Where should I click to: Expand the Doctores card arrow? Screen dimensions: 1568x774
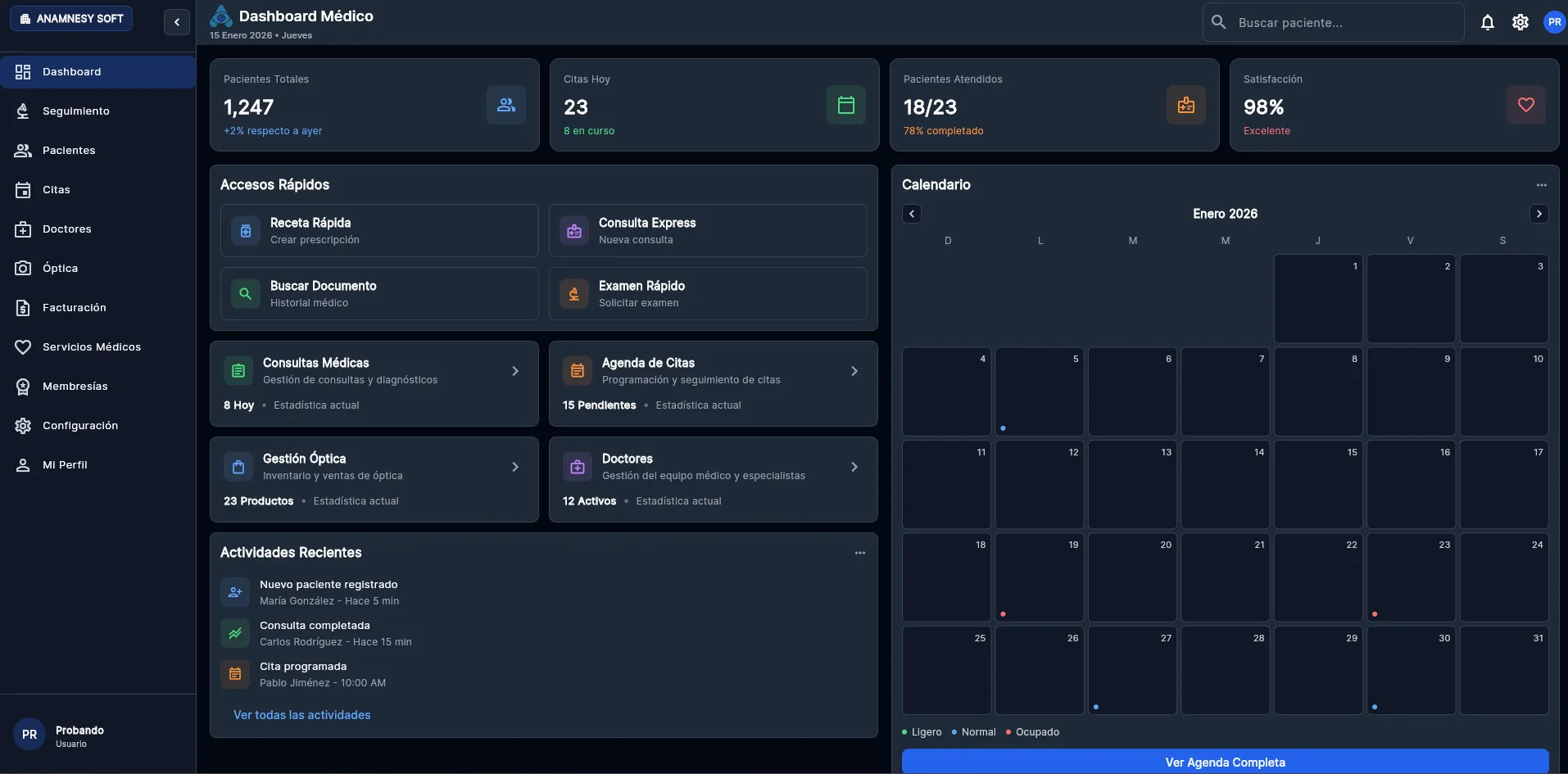click(x=854, y=467)
